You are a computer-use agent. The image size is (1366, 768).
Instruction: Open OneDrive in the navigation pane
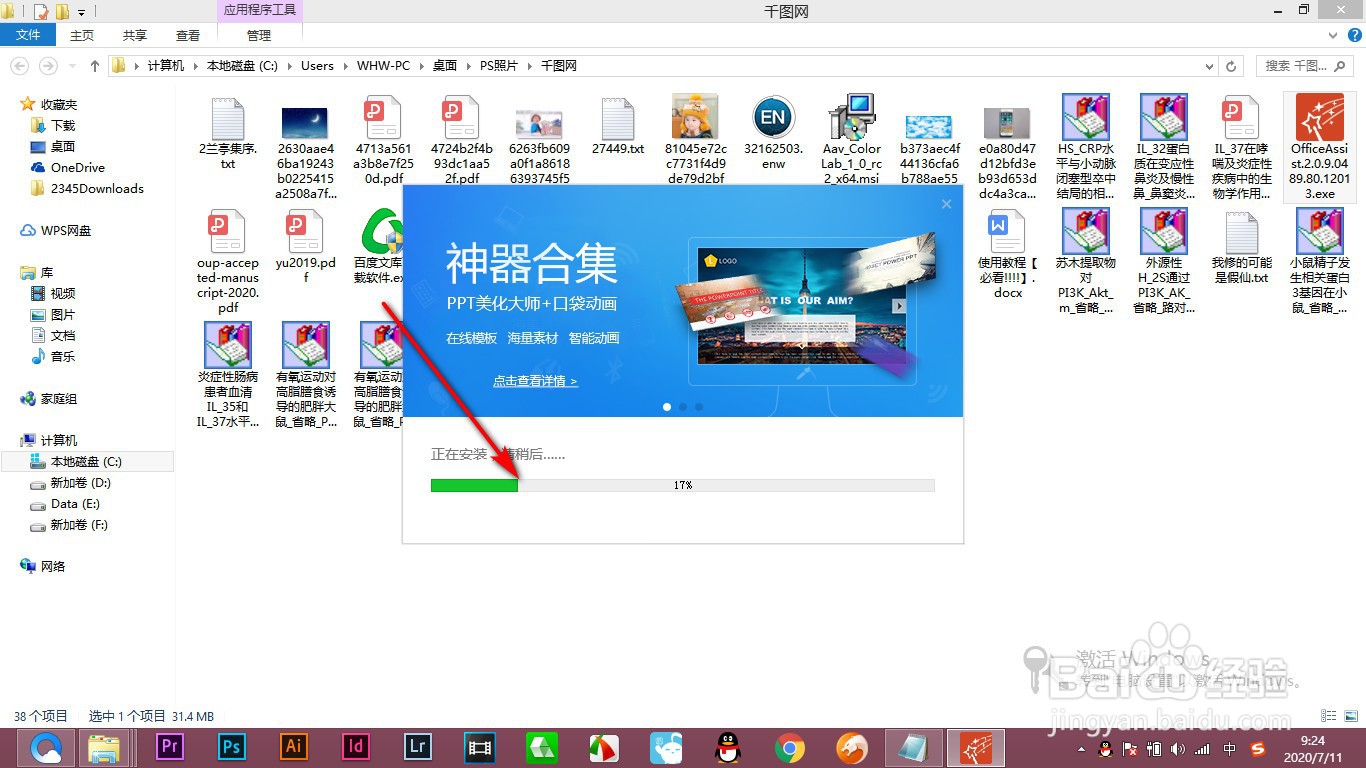(78, 168)
